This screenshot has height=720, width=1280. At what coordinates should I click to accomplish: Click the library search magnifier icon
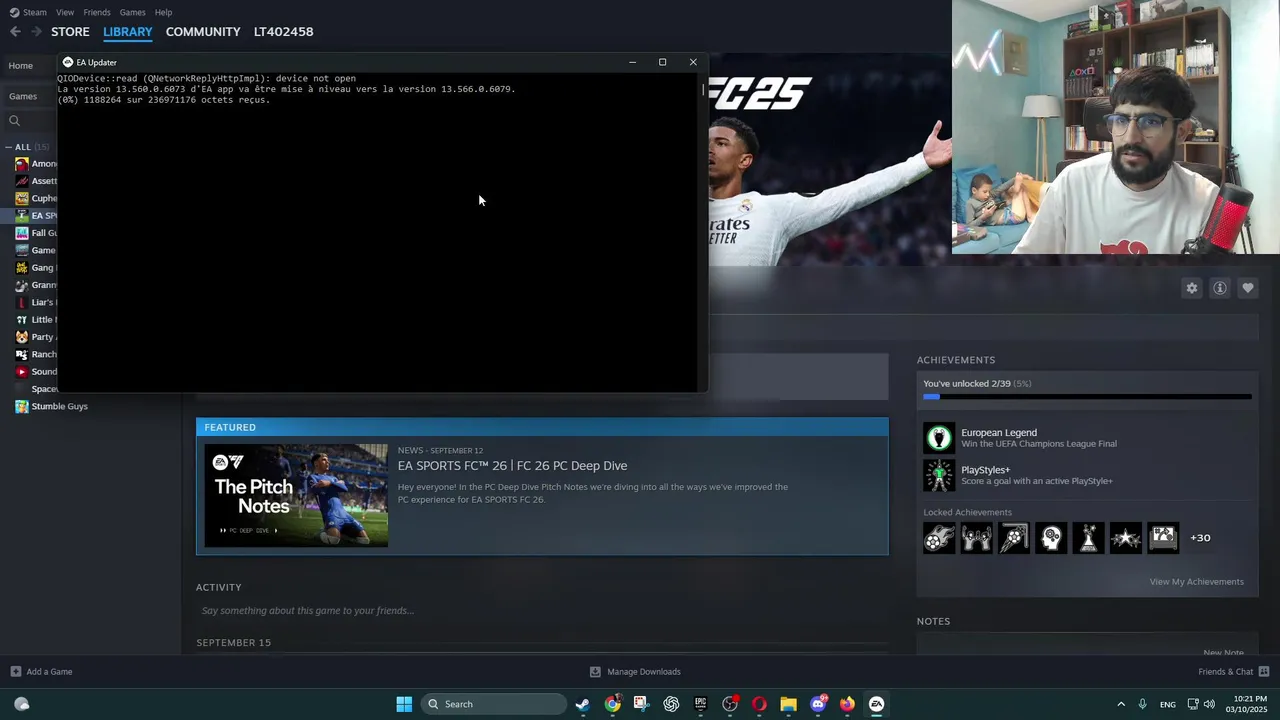coord(14,121)
